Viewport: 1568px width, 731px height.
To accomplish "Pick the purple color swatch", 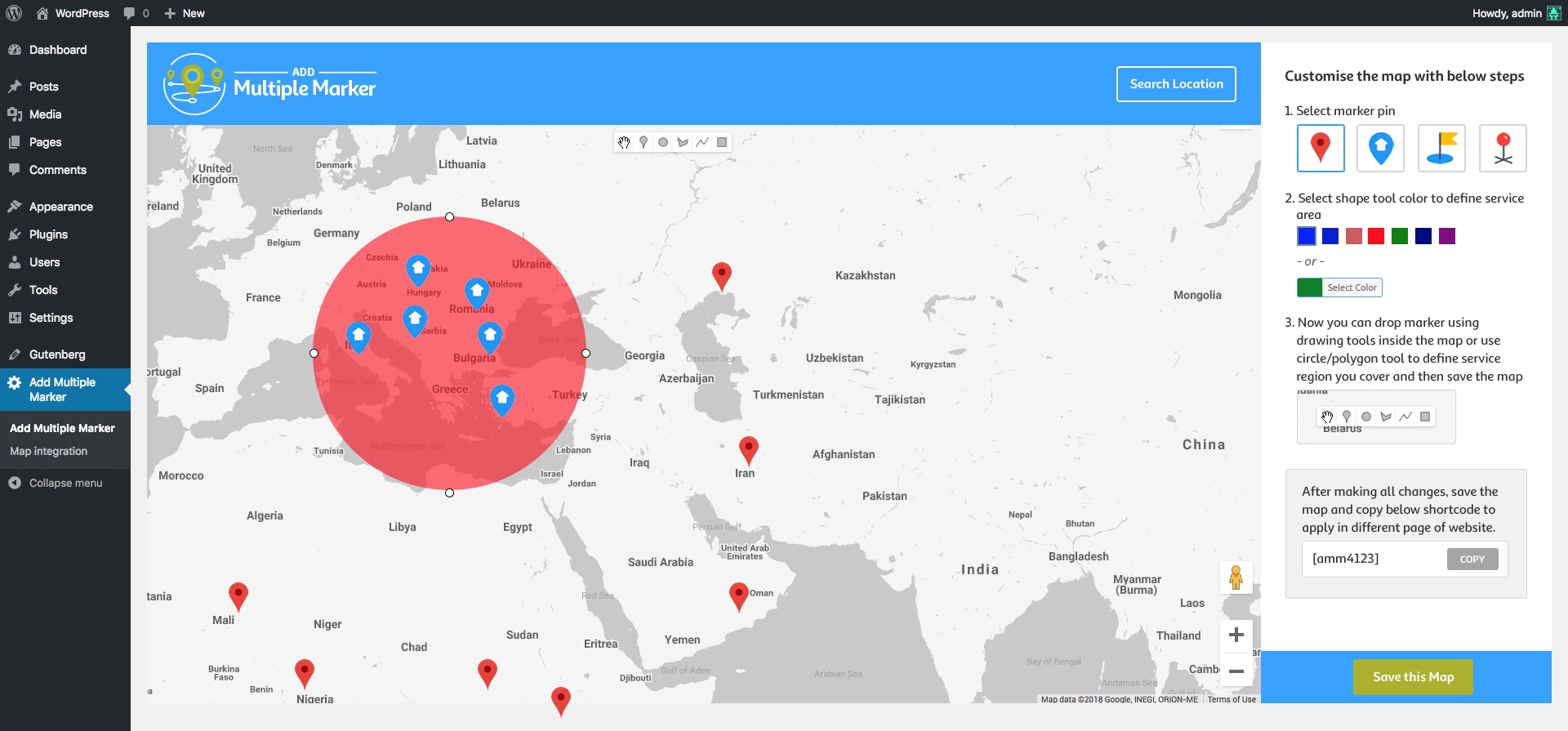I will (x=1447, y=236).
